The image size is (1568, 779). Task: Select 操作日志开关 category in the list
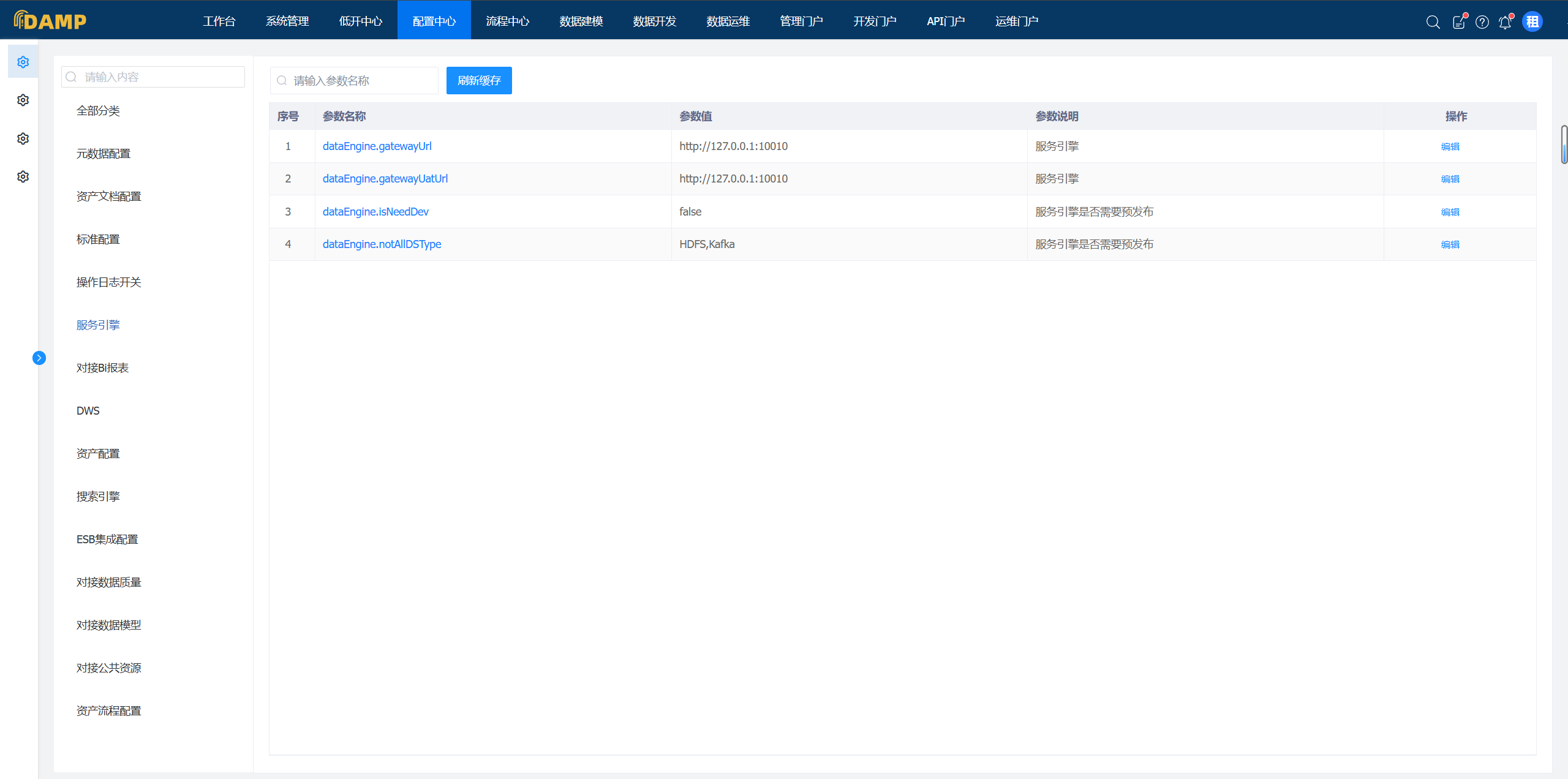click(x=108, y=282)
